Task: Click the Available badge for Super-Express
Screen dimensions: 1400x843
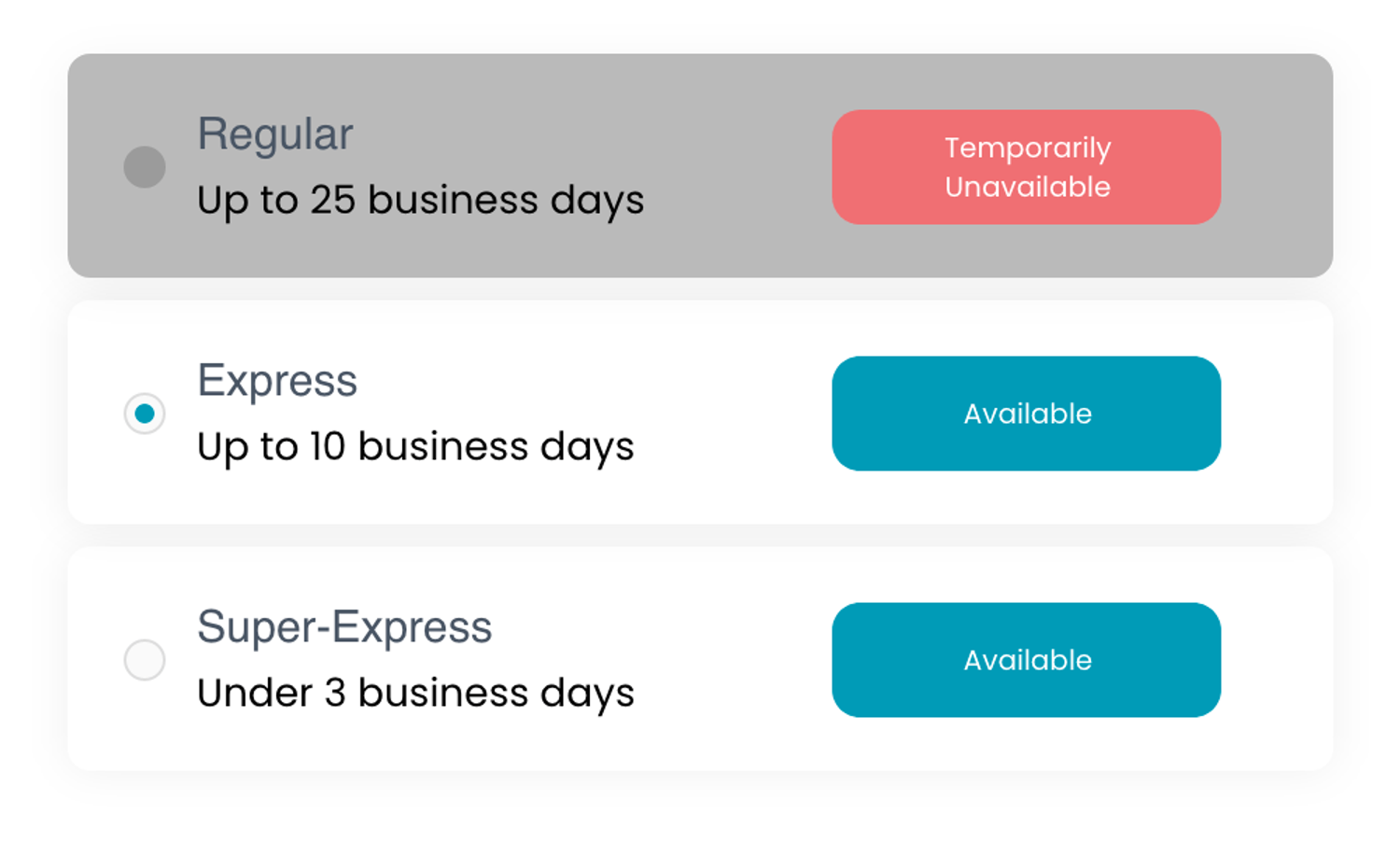Action: click(1026, 660)
